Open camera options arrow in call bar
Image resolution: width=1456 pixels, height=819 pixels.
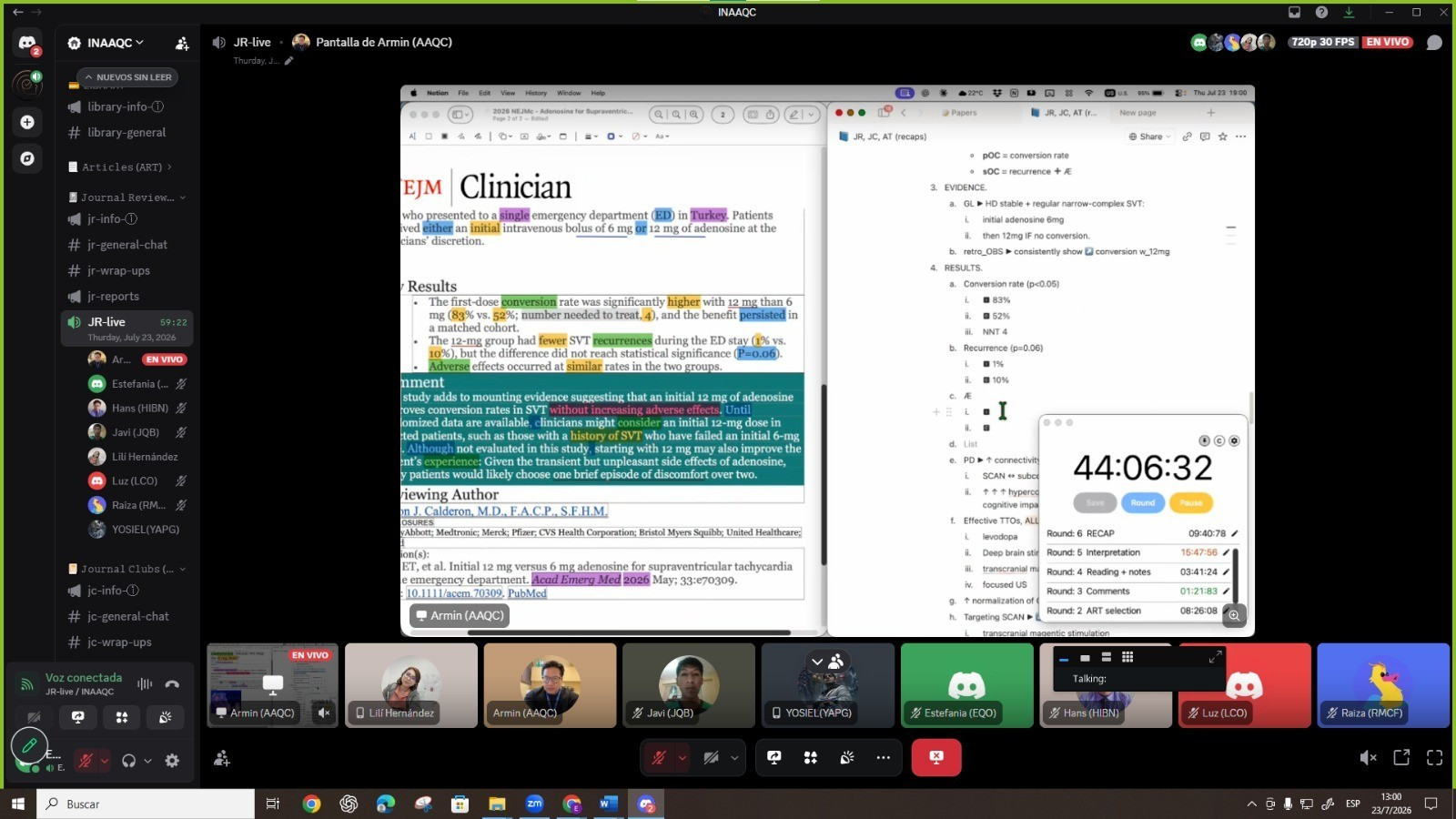click(x=734, y=757)
